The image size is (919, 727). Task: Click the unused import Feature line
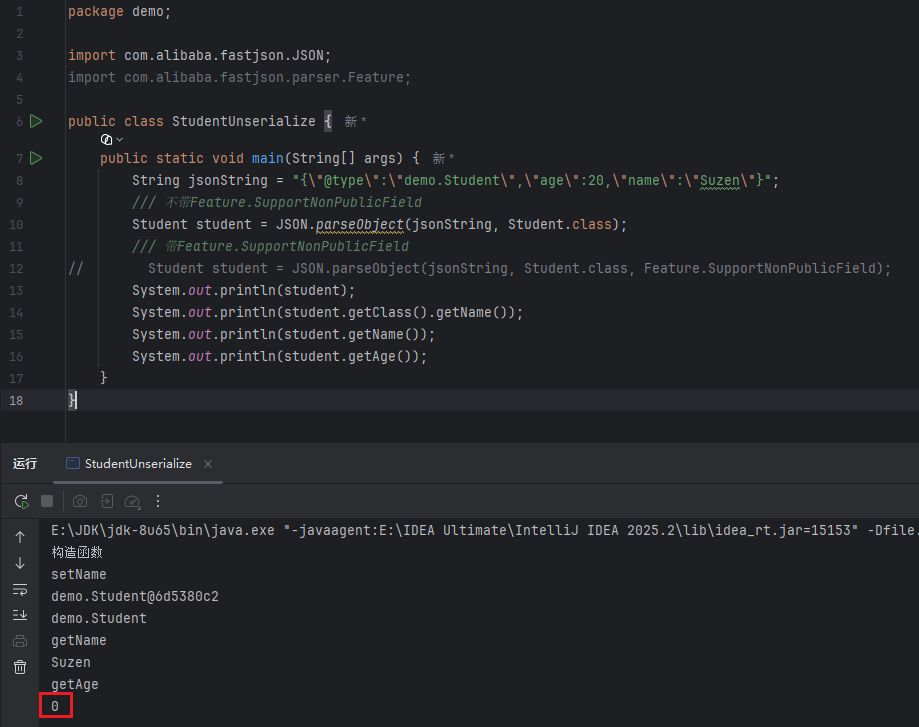239,77
